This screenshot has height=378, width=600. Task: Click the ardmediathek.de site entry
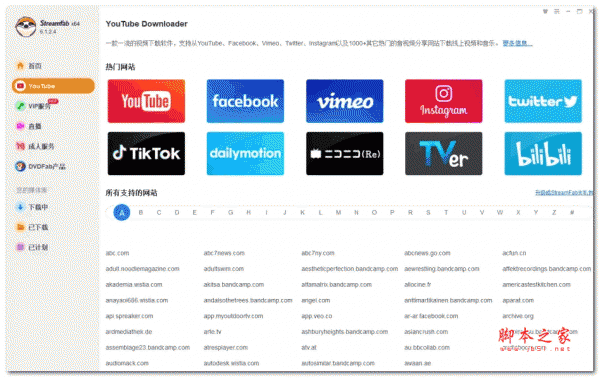click(x=129, y=332)
